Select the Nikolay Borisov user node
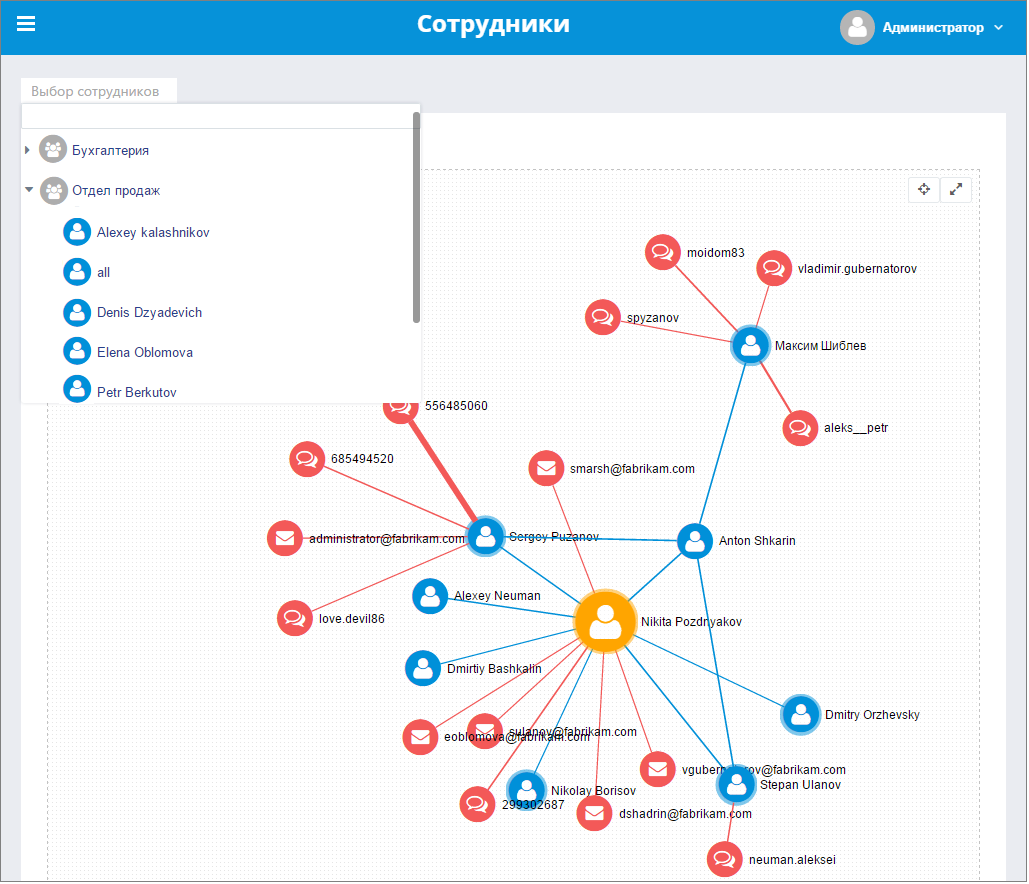The image size is (1029, 884). point(526,789)
